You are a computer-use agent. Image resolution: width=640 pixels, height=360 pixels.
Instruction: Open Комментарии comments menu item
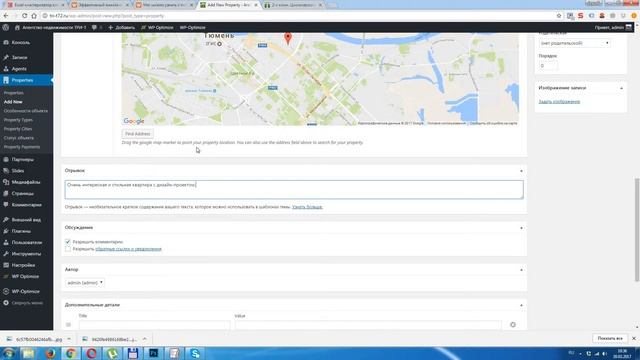[x=26, y=205]
